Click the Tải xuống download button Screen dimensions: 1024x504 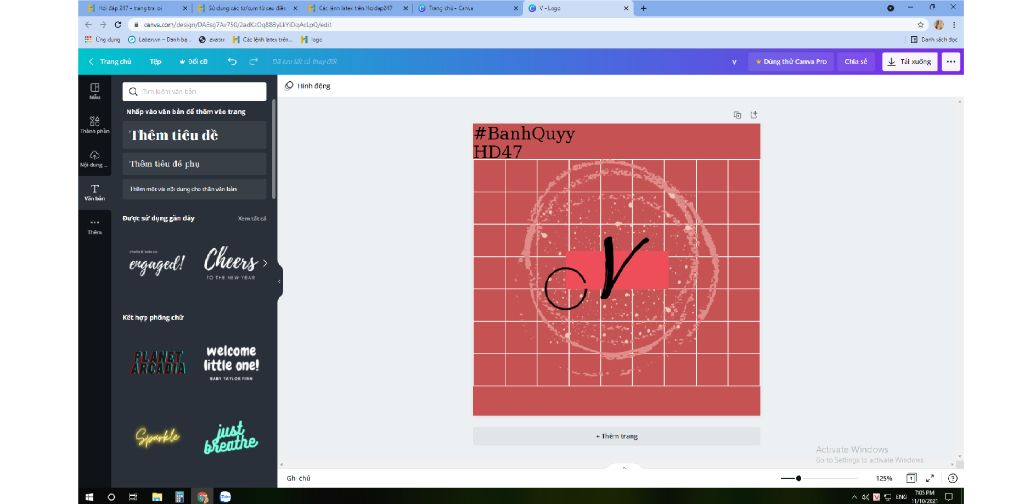tap(910, 61)
